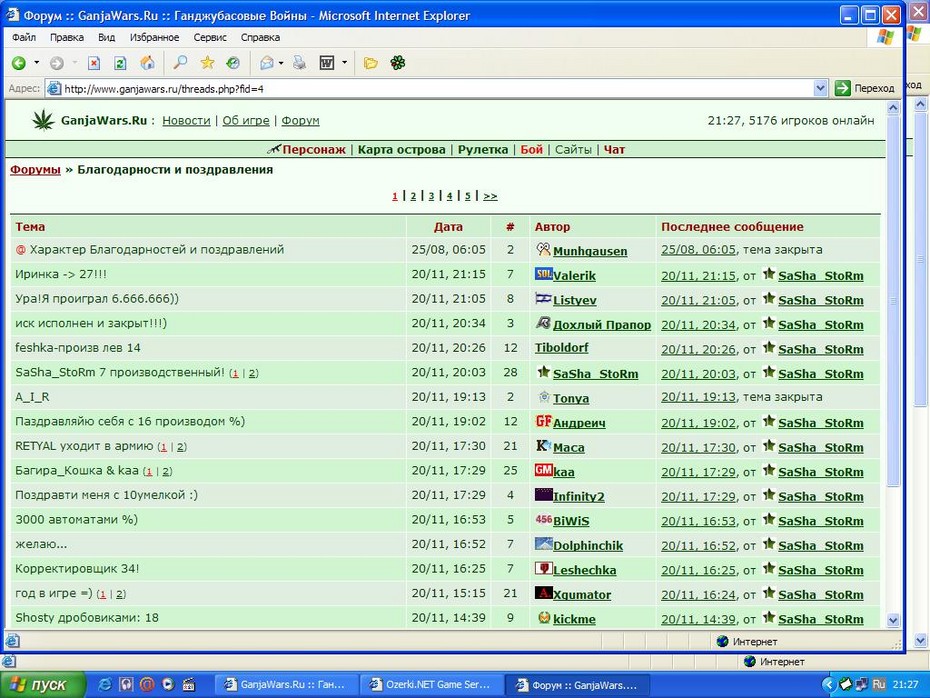Open the Edit button dropdown arrow
Viewport: 930px width, 698px height.
[344, 62]
